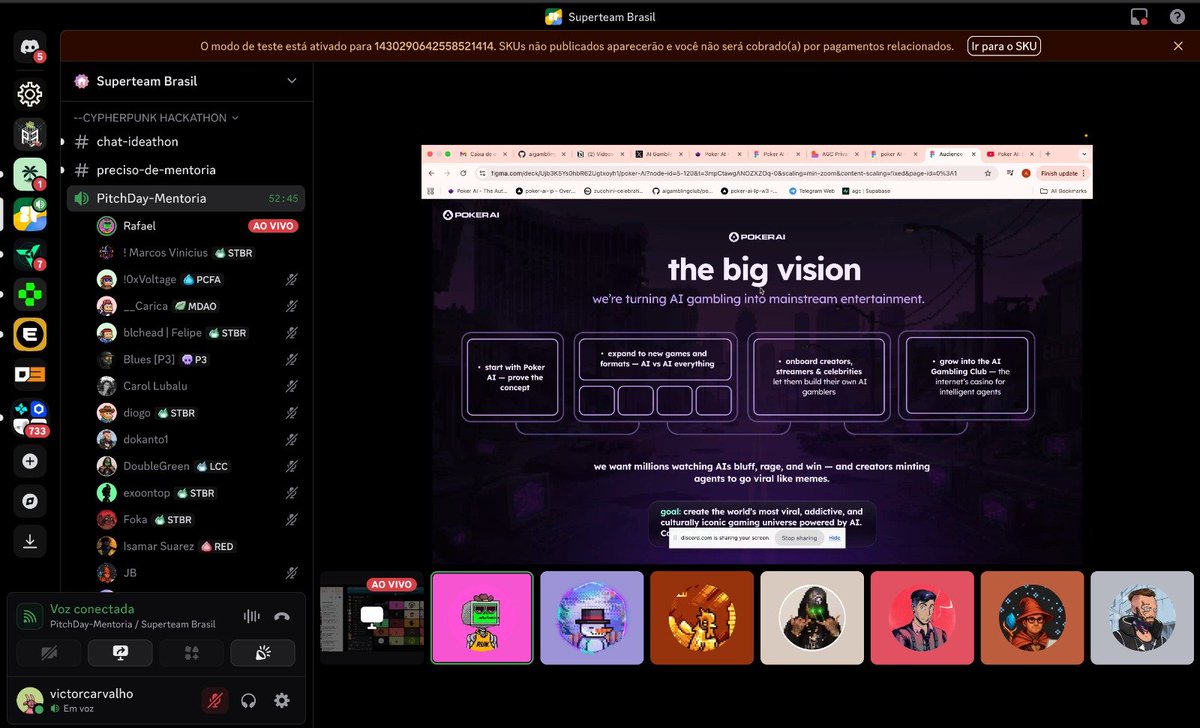This screenshot has width=1200, height=728.
Task: Open server folder with 733 badge
Action: coord(30,418)
